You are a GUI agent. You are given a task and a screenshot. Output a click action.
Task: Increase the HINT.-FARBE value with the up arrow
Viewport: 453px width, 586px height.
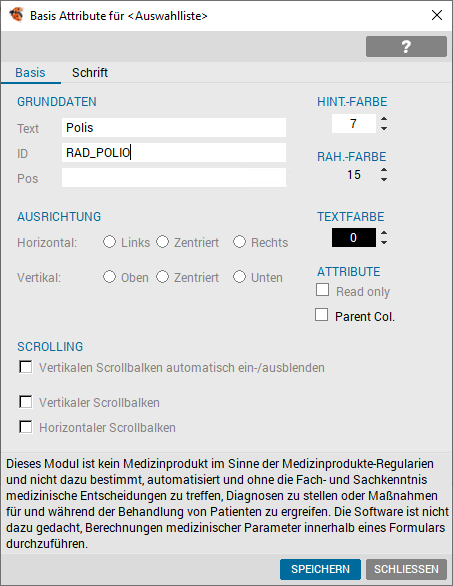(x=384, y=119)
